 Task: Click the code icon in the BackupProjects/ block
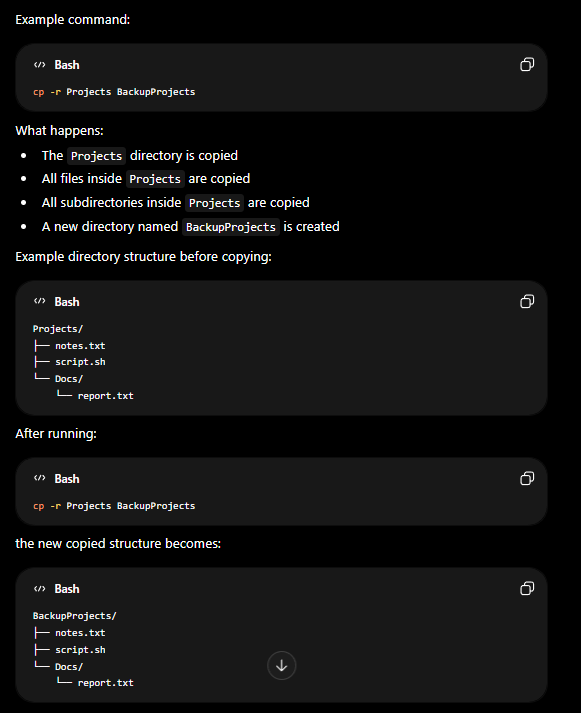[40, 589]
